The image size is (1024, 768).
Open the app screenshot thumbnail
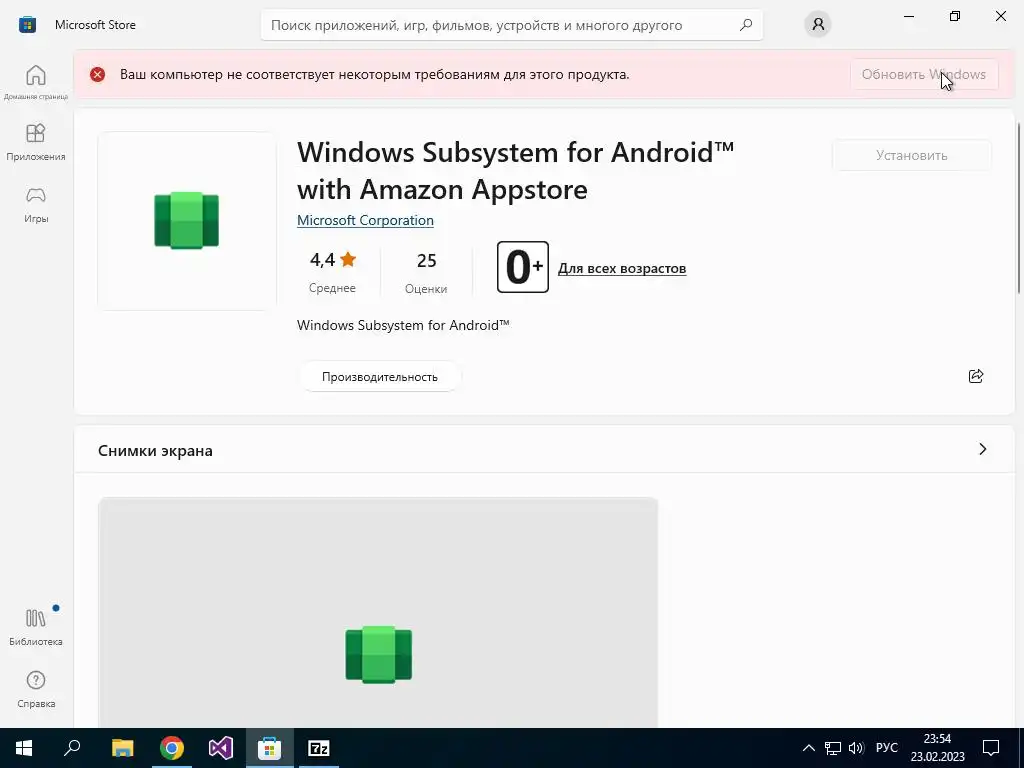point(377,613)
